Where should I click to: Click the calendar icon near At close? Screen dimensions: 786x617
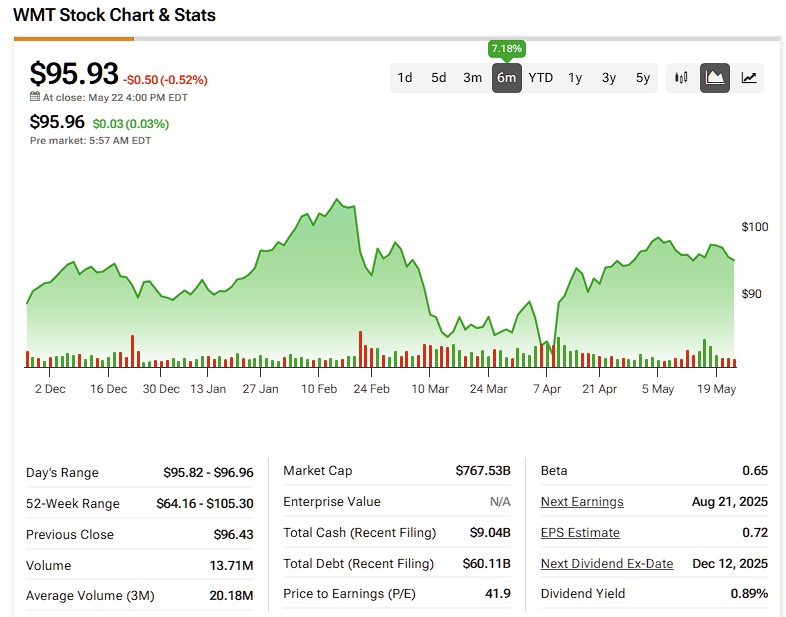pyautogui.click(x=35, y=97)
